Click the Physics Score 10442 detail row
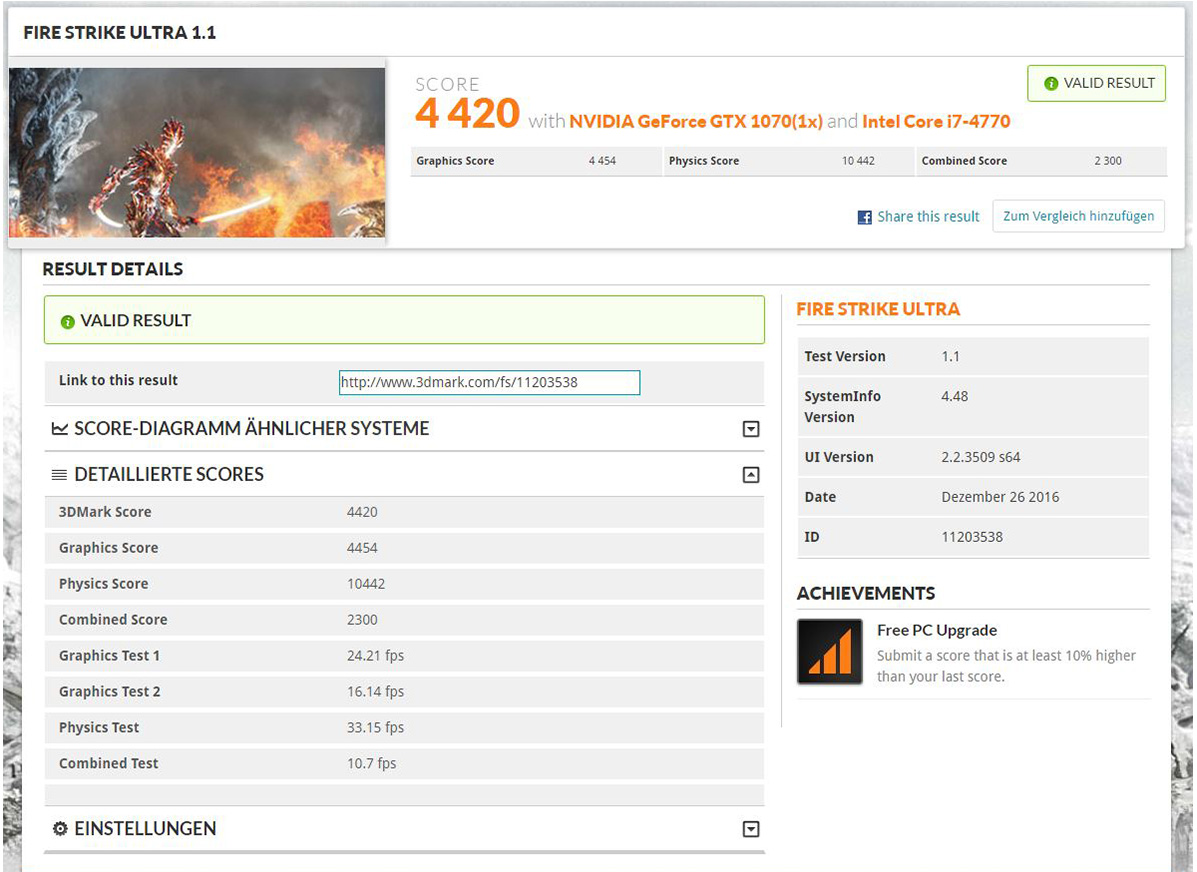The image size is (1197, 872). (405, 584)
